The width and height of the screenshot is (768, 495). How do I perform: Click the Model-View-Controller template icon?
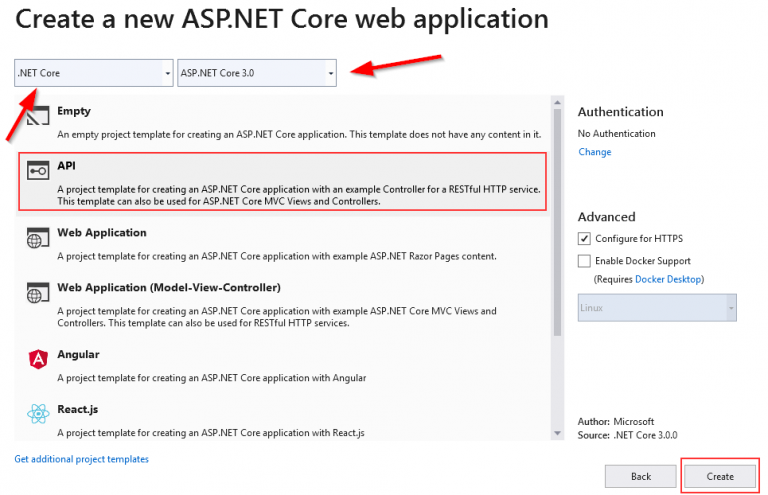tap(38, 293)
